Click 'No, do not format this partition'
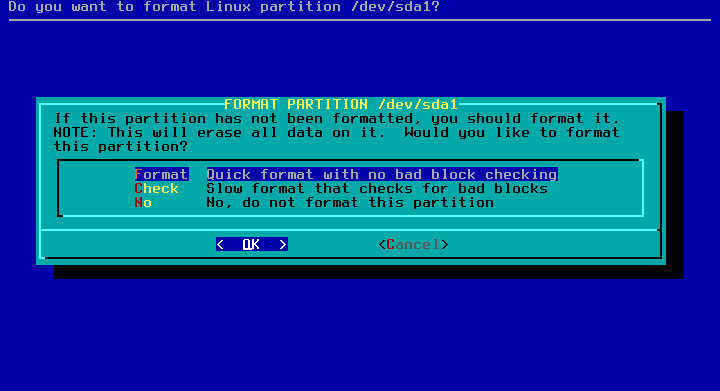 click(x=350, y=202)
